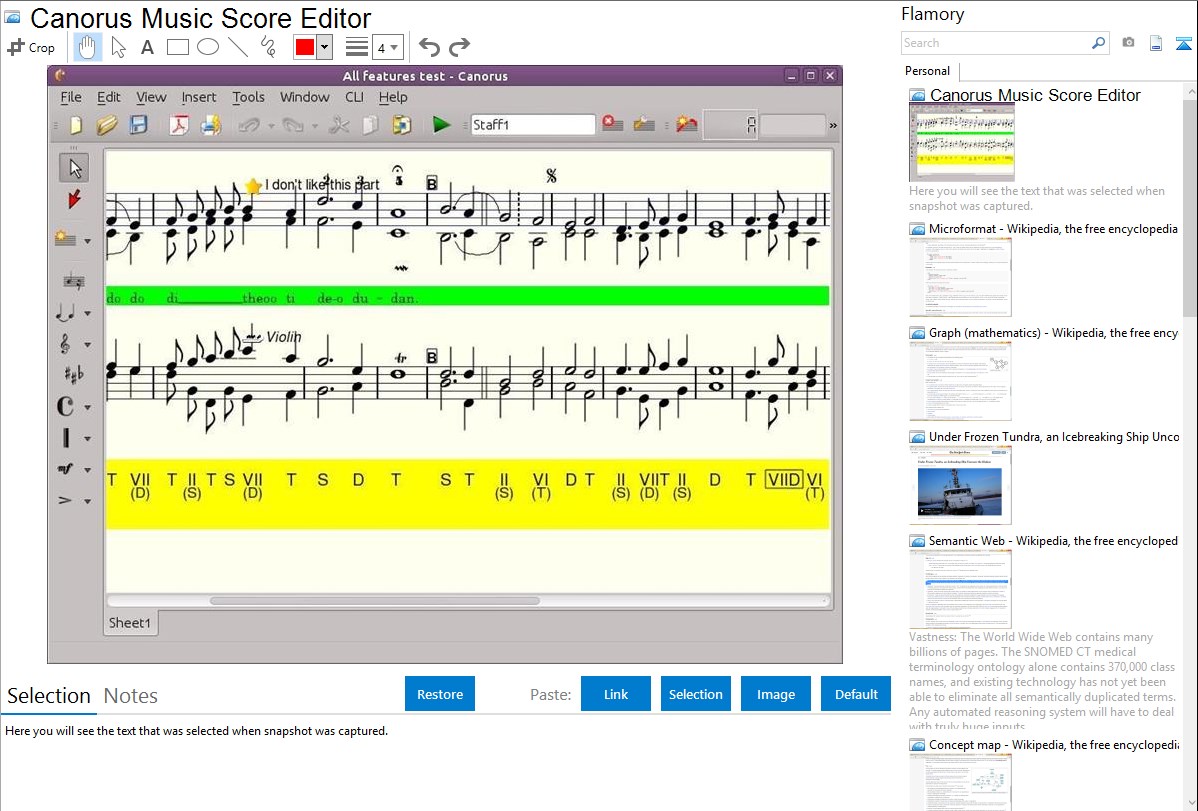Click the Canorus redo arrow
Screen dimensions: 1198x811
click(293, 125)
